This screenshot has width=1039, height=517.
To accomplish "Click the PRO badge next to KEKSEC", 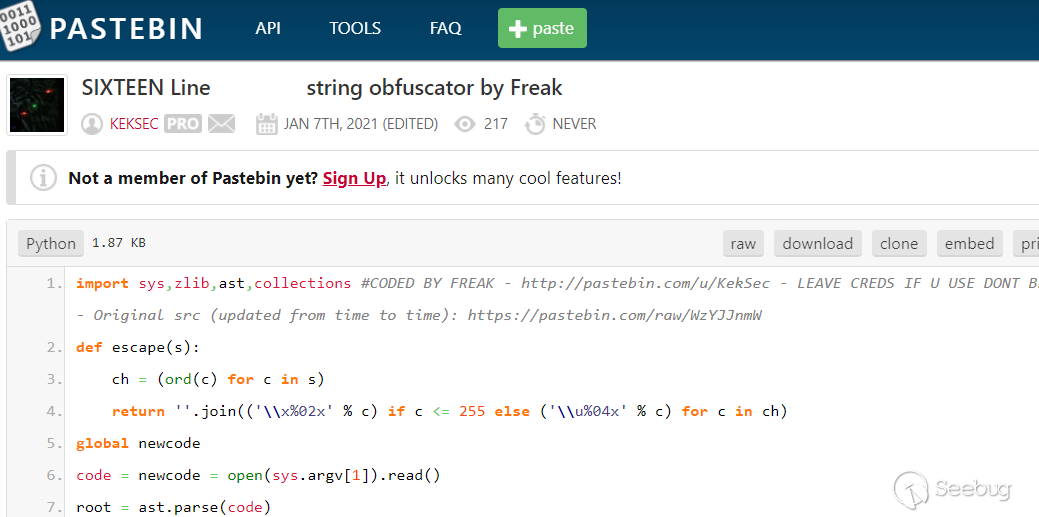I will 183,124.
